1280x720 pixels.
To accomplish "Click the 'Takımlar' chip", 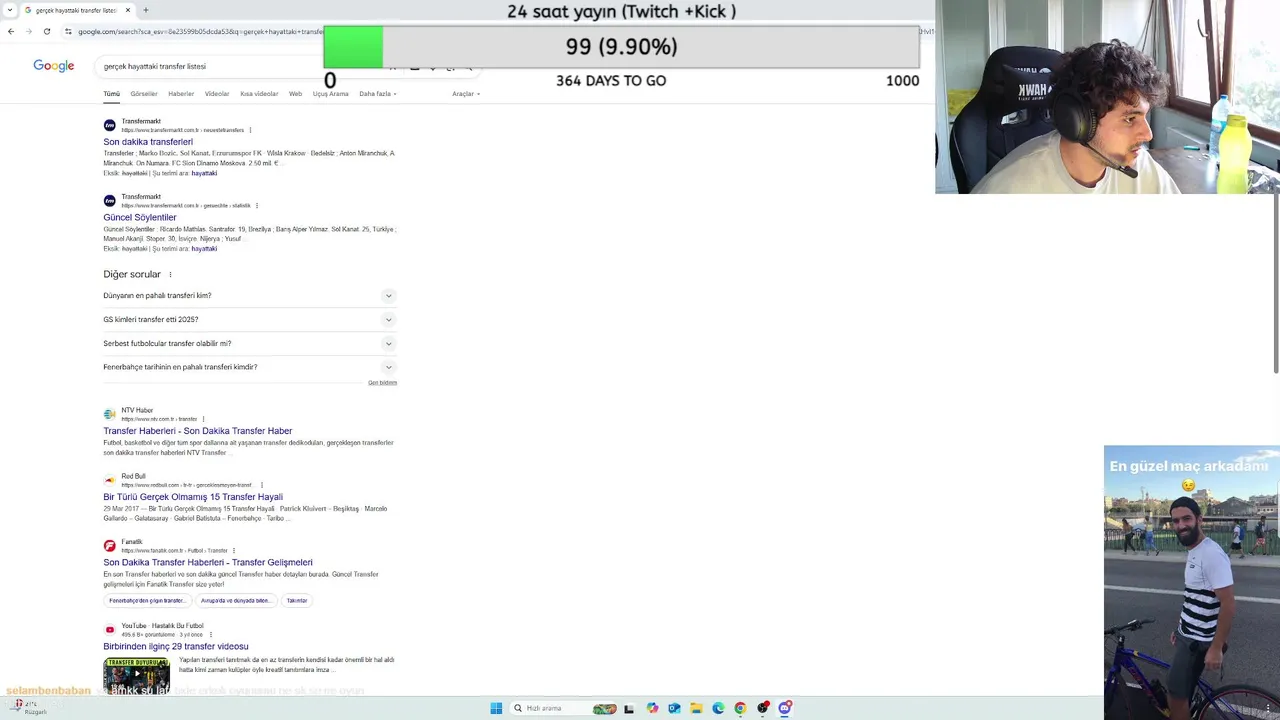I will click(x=297, y=601).
